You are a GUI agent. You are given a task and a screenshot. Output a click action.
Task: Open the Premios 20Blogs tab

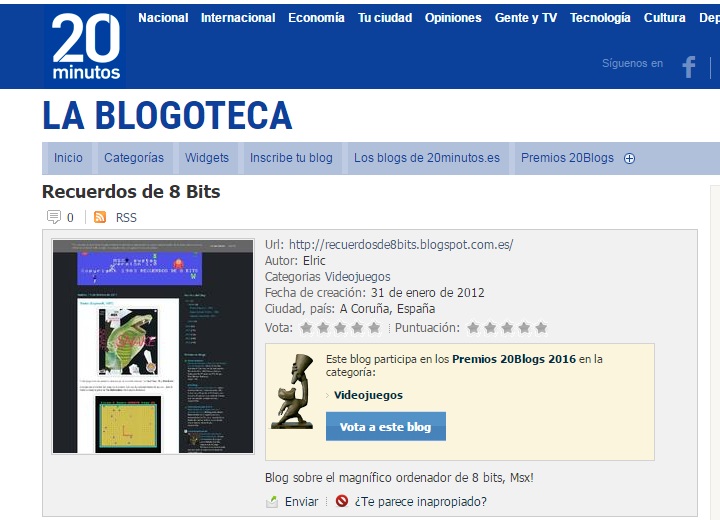click(x=567, y=158)
